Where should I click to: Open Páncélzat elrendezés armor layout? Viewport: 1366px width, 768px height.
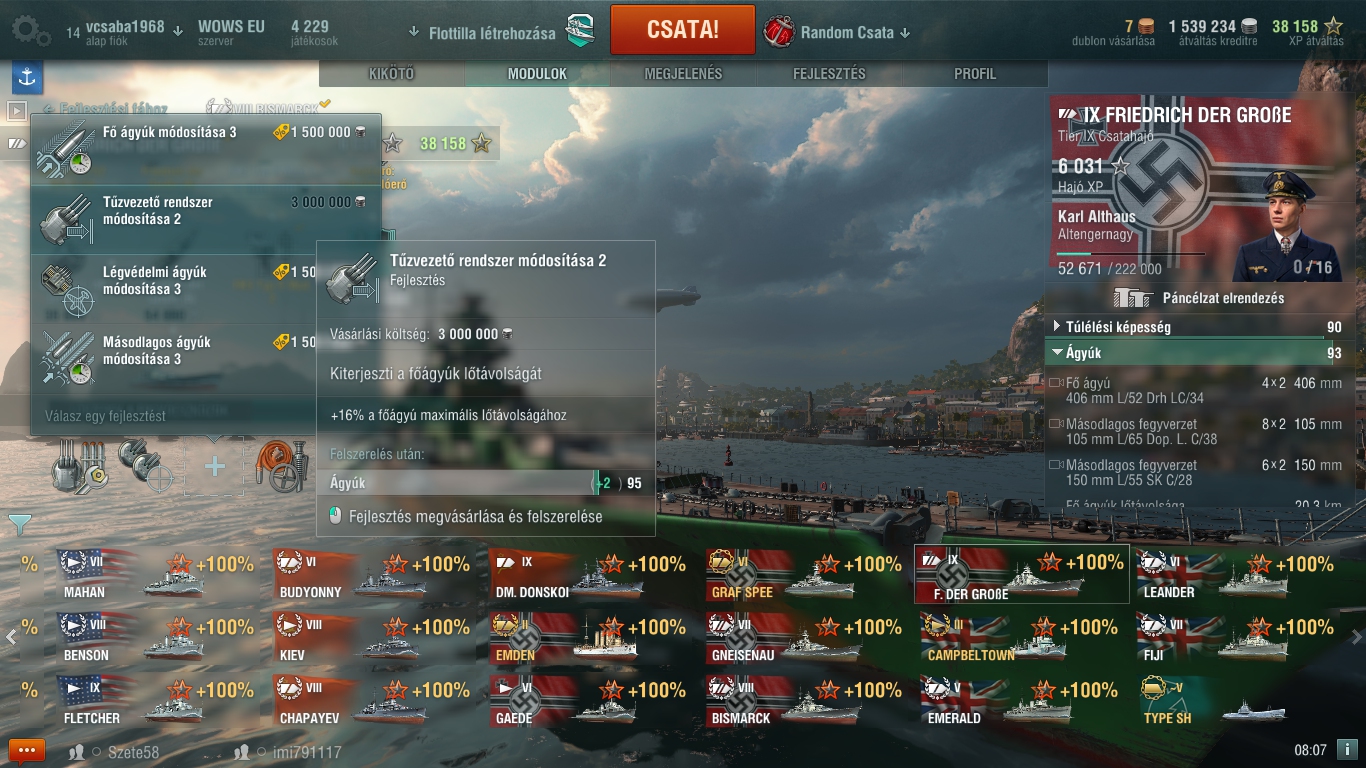pos(1198,298)
